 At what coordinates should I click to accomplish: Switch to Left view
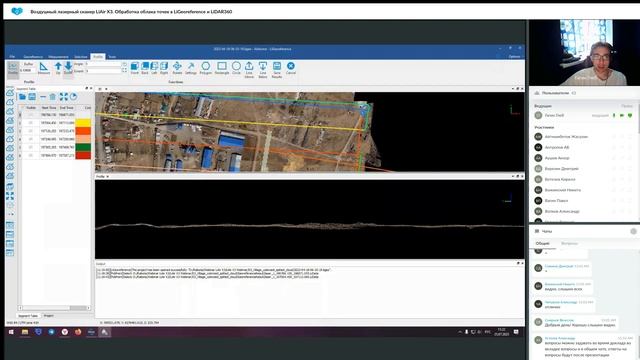tap(154, 68)
